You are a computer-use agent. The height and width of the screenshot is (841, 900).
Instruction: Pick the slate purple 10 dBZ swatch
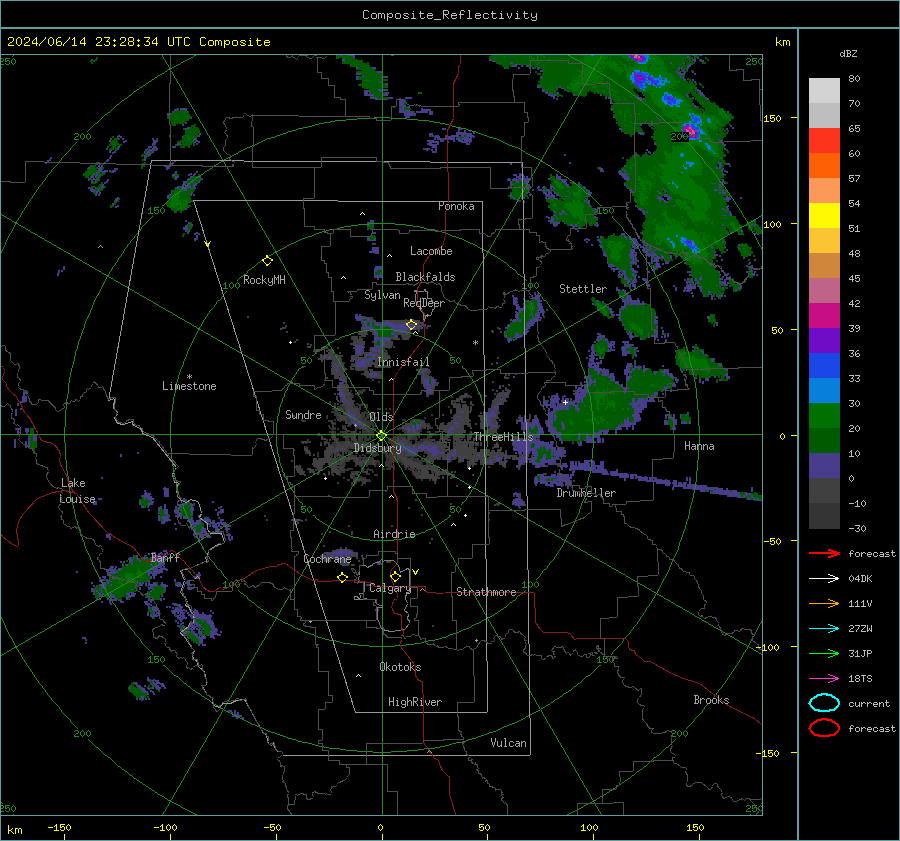(x=824, y=465)
